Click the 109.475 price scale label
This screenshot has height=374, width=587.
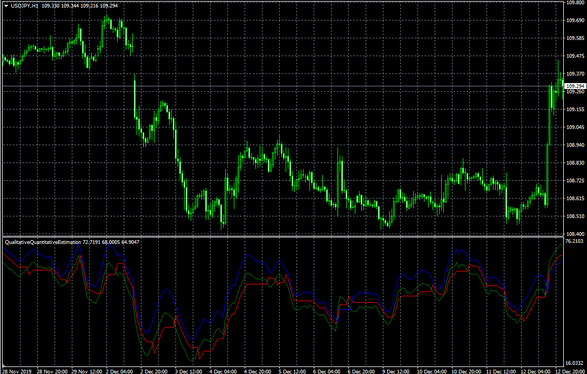pyautogui.click(x=575, y=56)
